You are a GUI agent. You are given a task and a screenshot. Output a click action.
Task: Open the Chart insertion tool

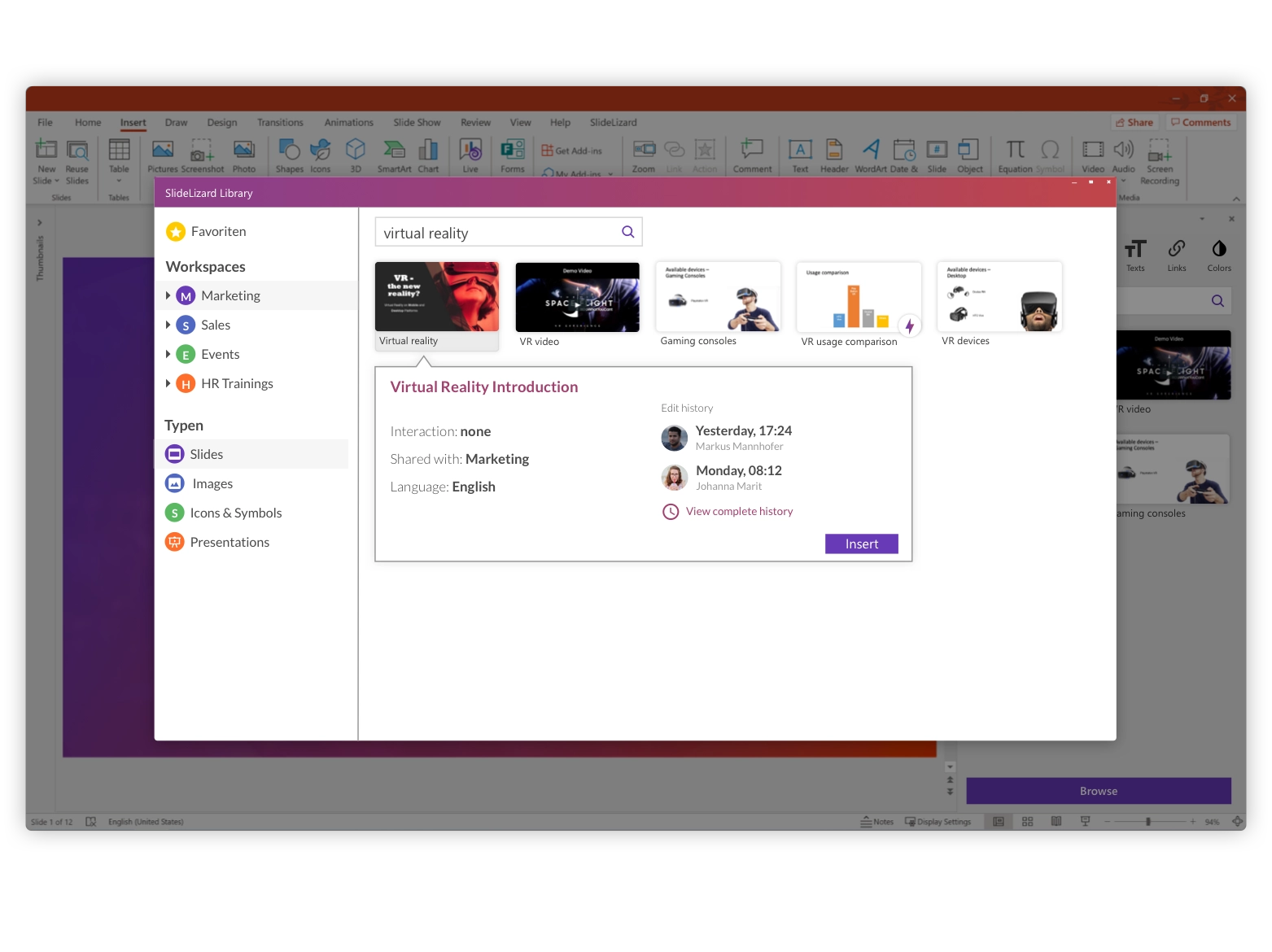point(429,155)
